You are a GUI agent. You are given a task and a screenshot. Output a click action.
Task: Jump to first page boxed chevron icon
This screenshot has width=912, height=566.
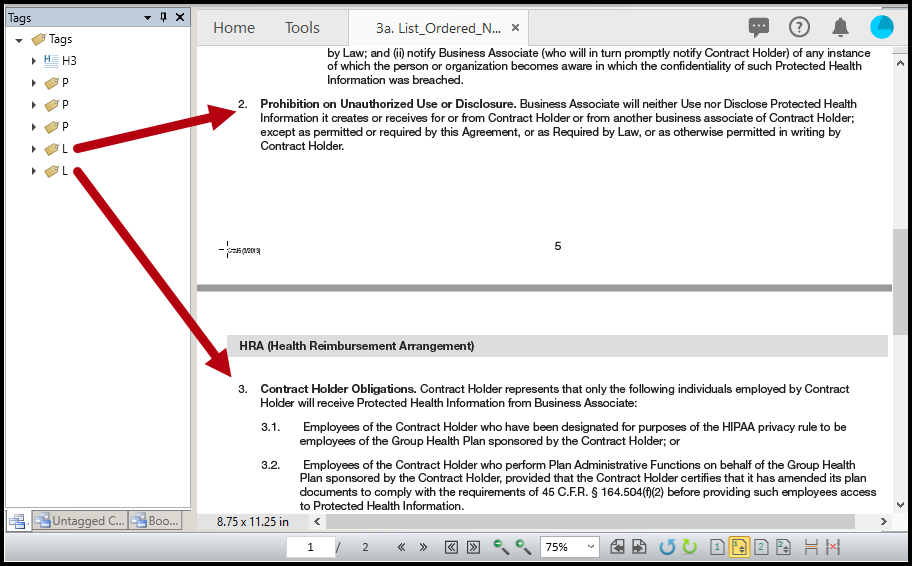(451, 547)
